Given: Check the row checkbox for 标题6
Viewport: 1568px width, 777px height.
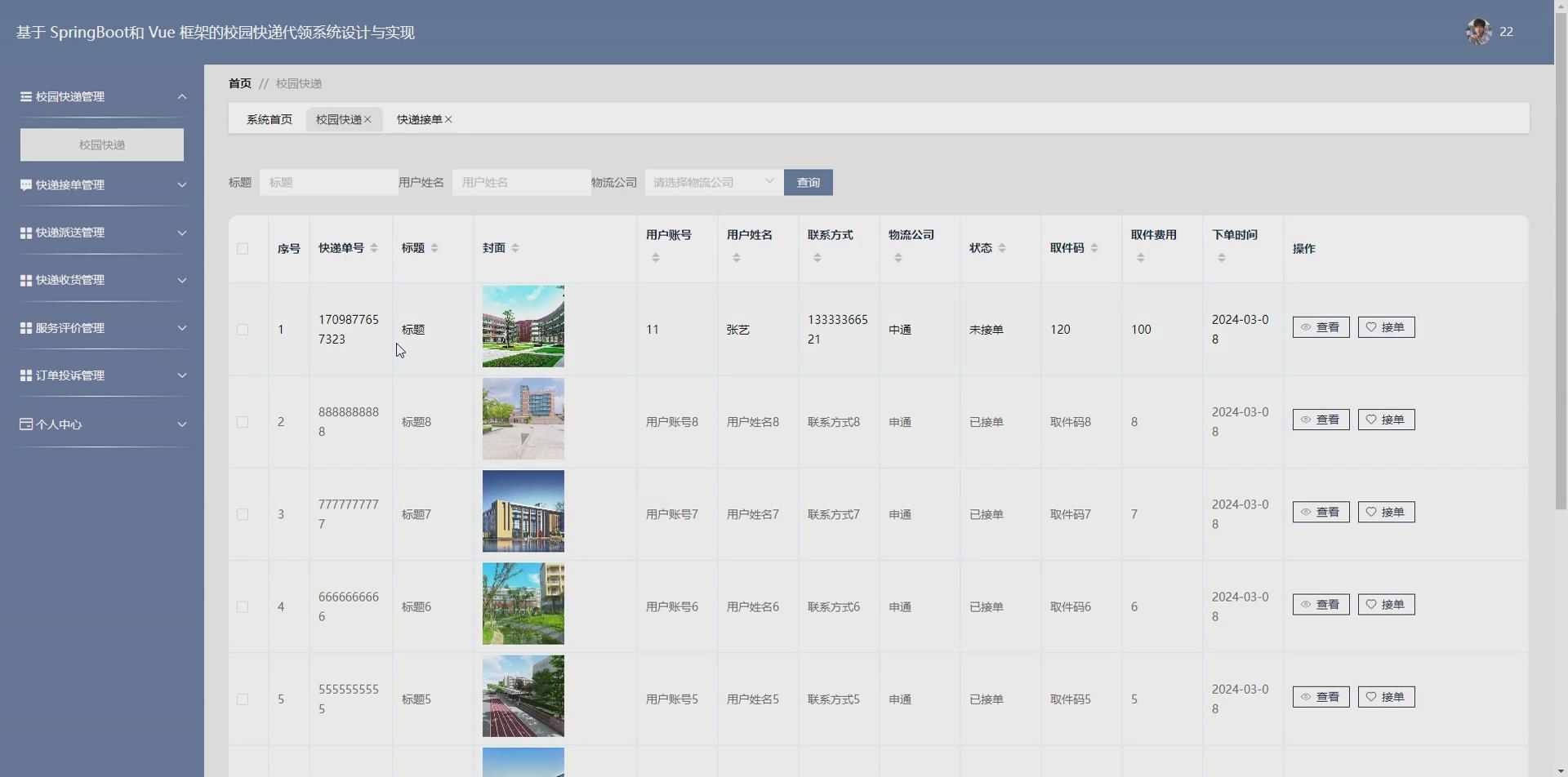Looking at the screenshot, I should [x=243, y=606].
